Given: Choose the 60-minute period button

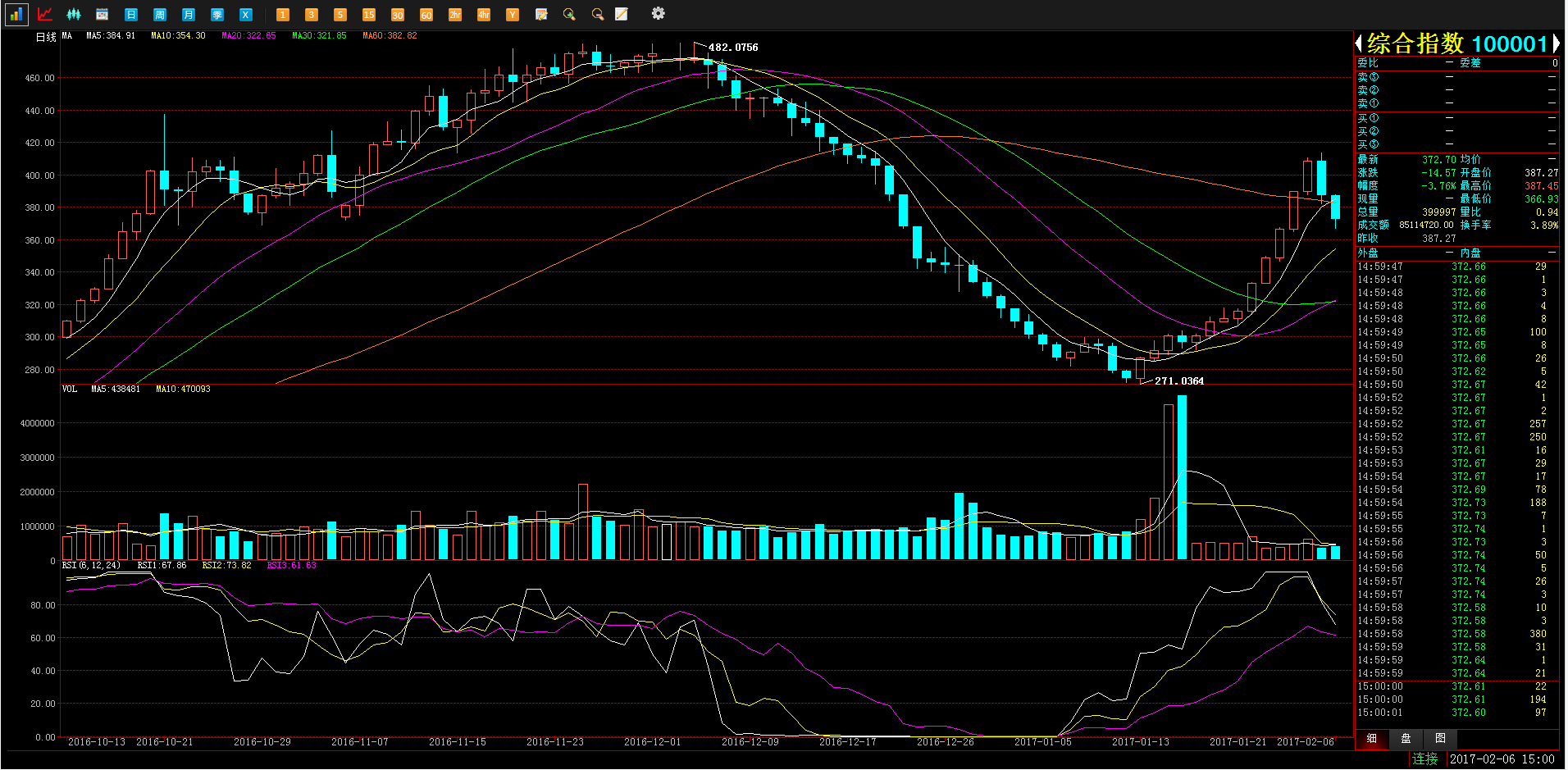Looking at the screenshot, I should point(426,14).
